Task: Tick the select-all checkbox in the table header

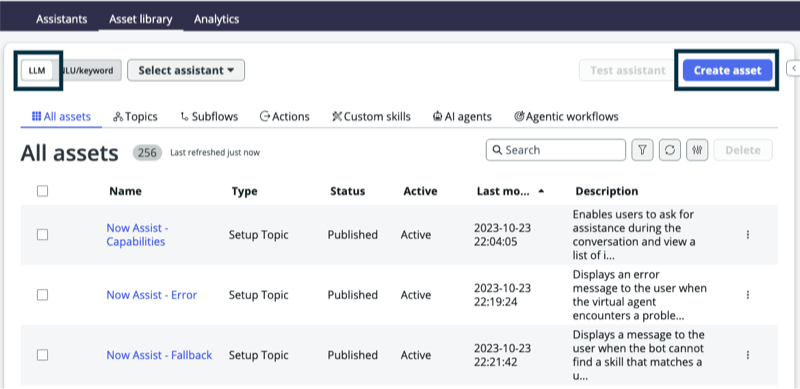Action: tap(42, 191)
